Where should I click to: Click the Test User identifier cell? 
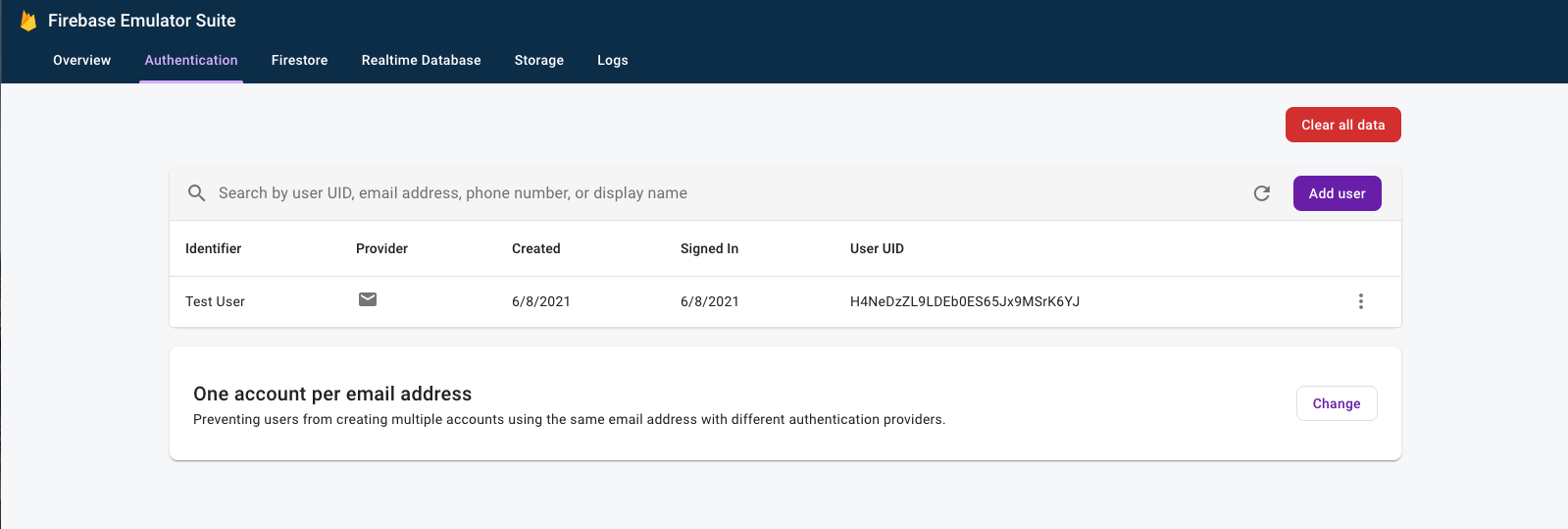[x=215, y=301]
